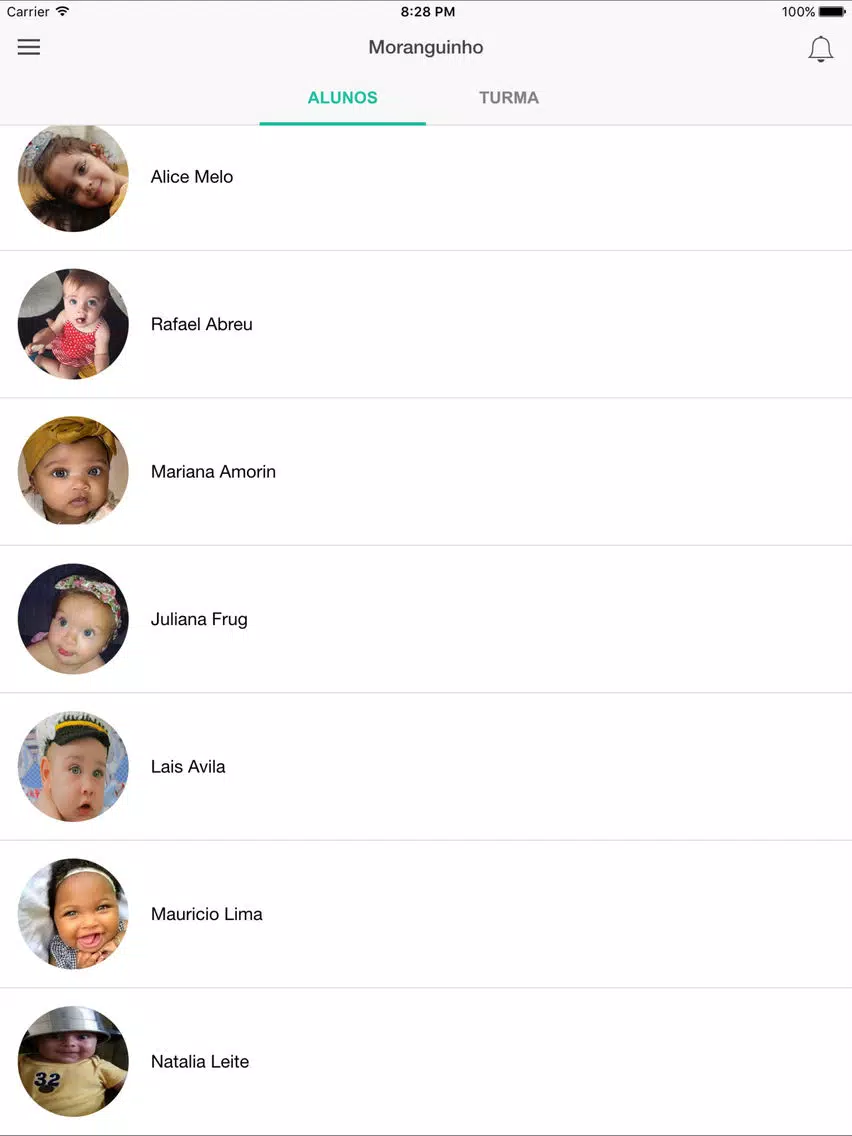
Task: Select the ALUNOS tab
Action: click(x=343, y=98)
